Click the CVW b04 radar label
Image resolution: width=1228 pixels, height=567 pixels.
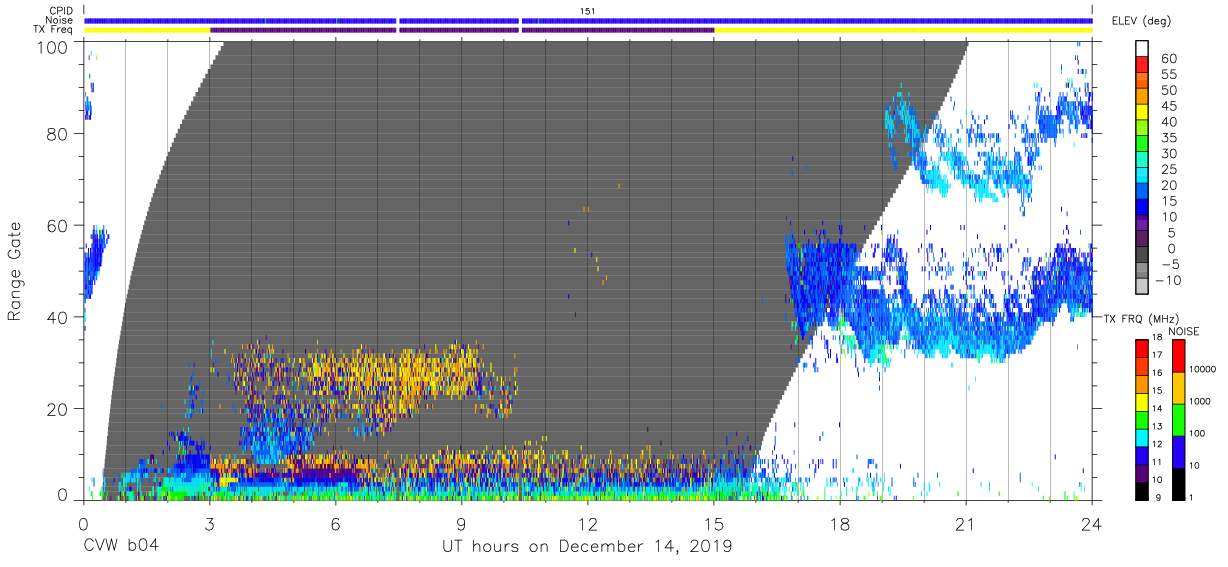[x=121, y=546]
